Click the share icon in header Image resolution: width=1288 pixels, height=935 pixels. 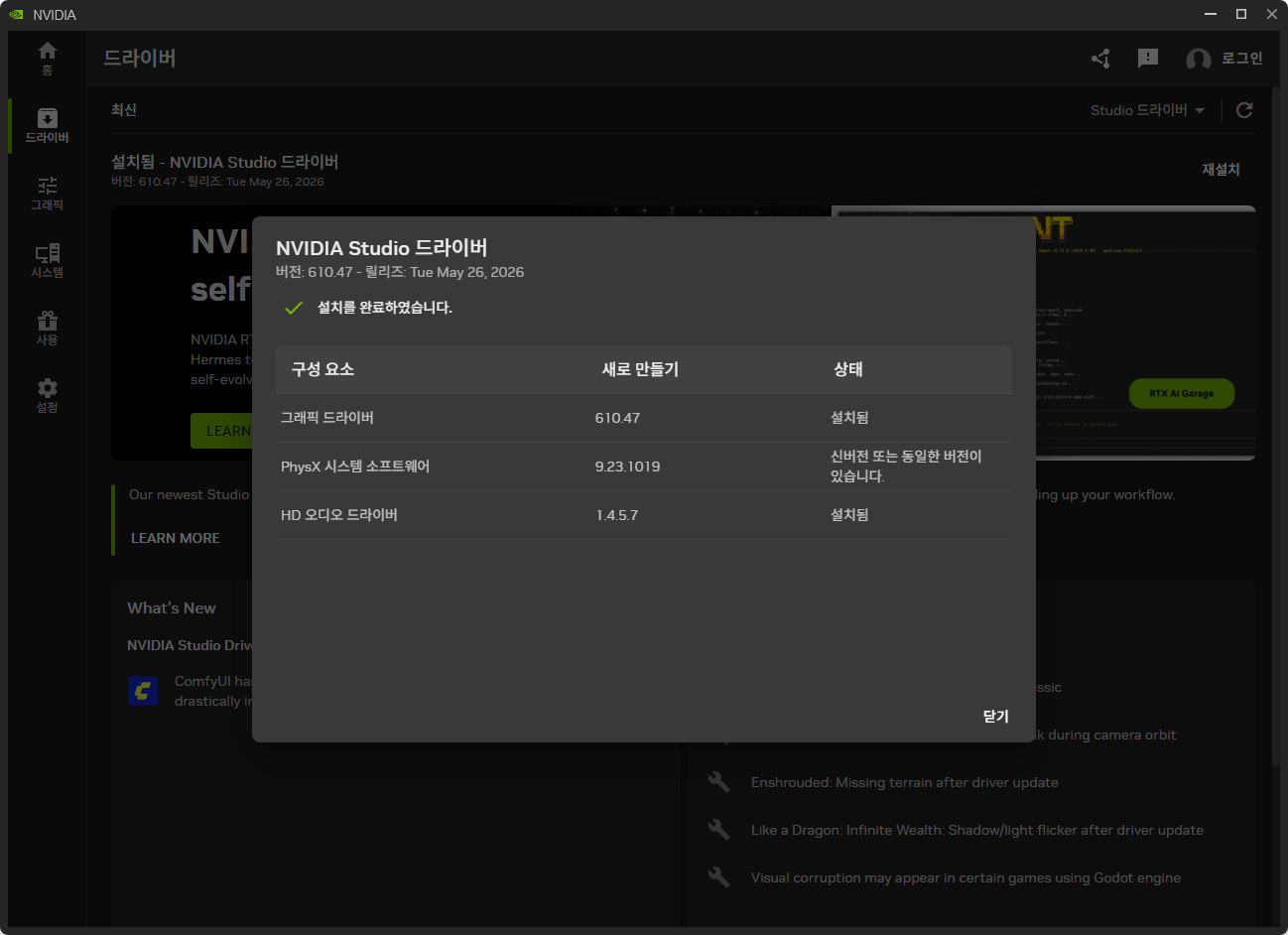1100,59
